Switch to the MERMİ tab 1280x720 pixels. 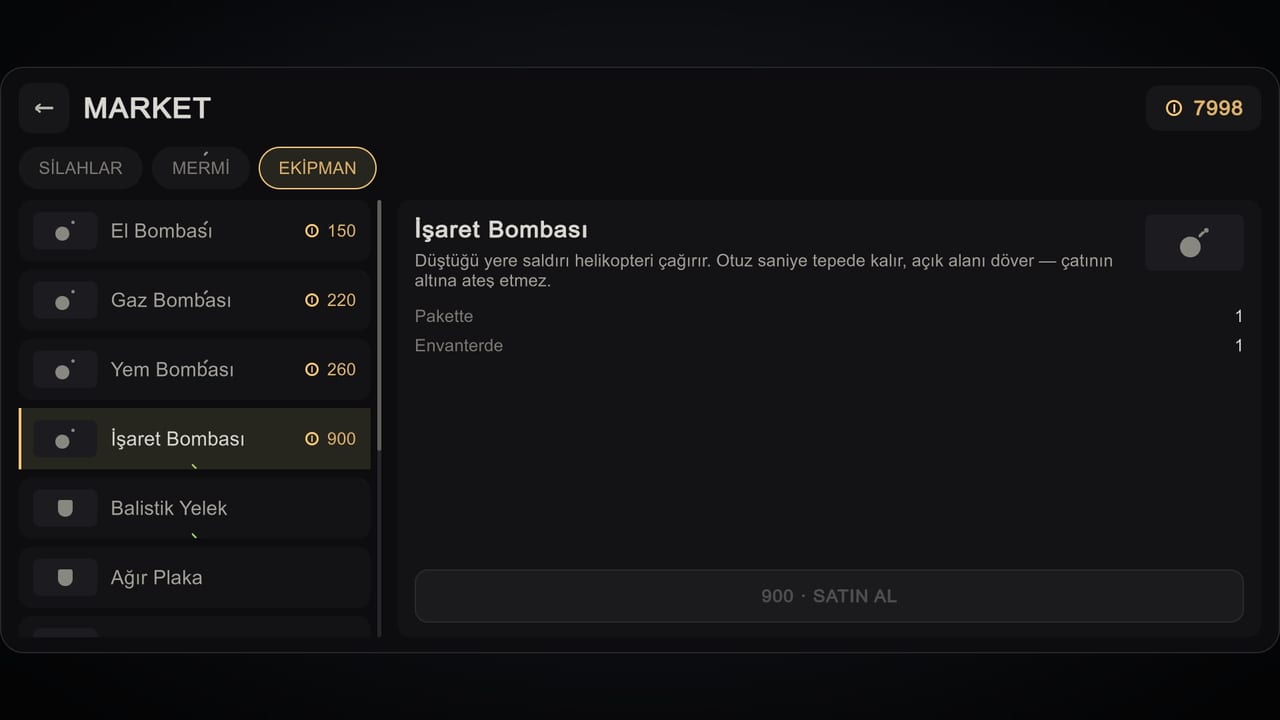201,168
